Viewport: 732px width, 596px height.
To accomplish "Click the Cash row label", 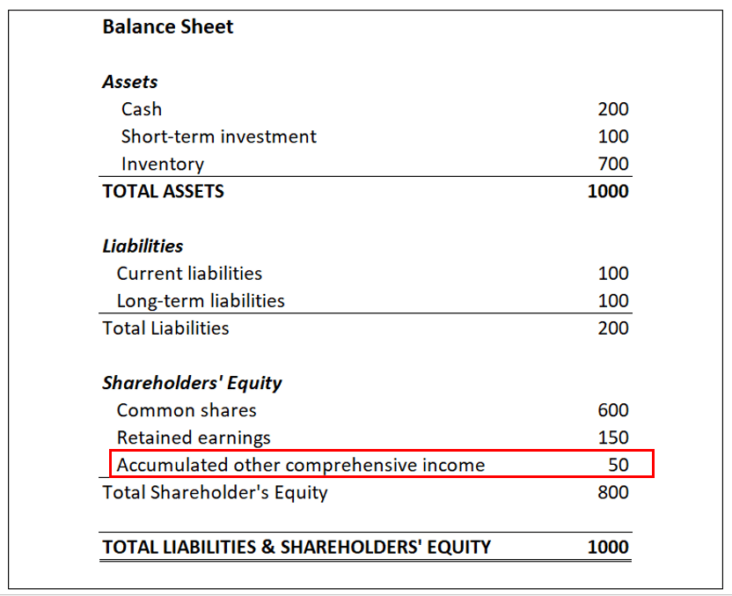I will (x=141, y=109).
